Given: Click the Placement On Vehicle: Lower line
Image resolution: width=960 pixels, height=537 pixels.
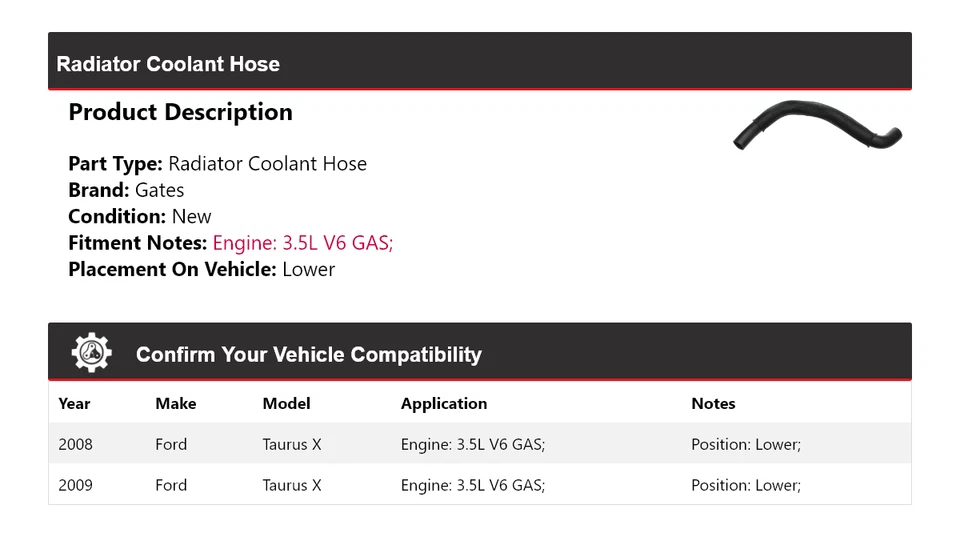Looking at the screenshot, I should coord(201,269).
